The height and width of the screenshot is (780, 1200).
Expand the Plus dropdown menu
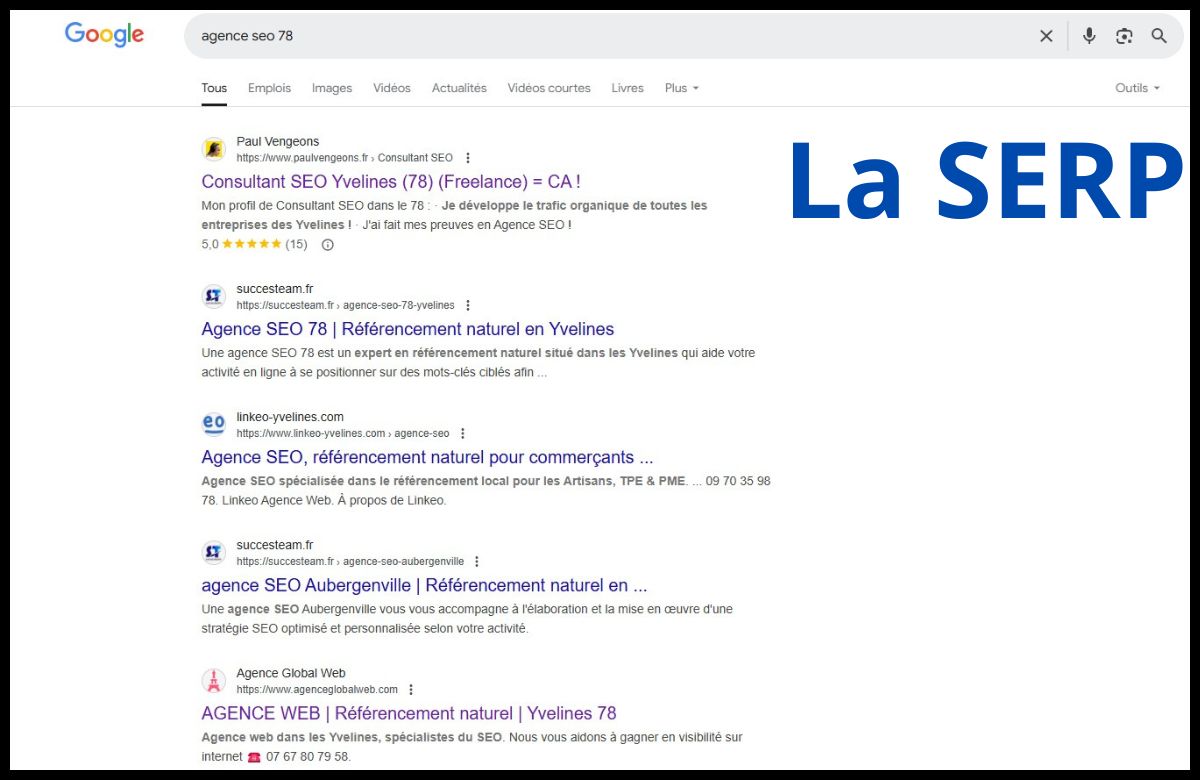pos(682,88)
